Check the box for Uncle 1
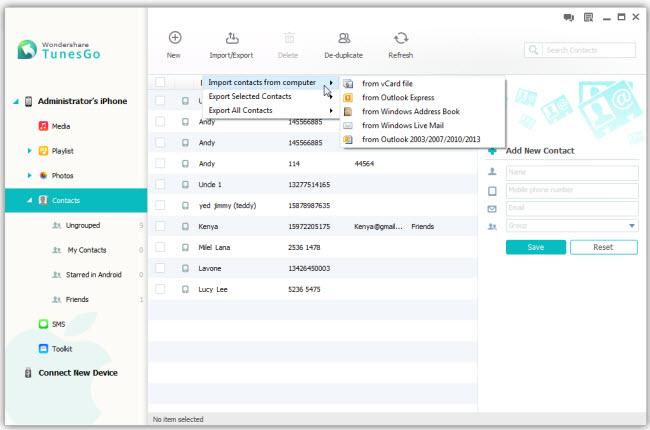650x430 pixels. click(x=160, y=184)
